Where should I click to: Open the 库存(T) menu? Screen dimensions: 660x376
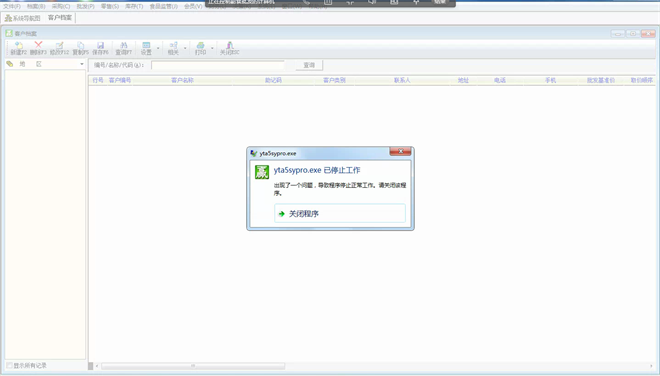134,6
